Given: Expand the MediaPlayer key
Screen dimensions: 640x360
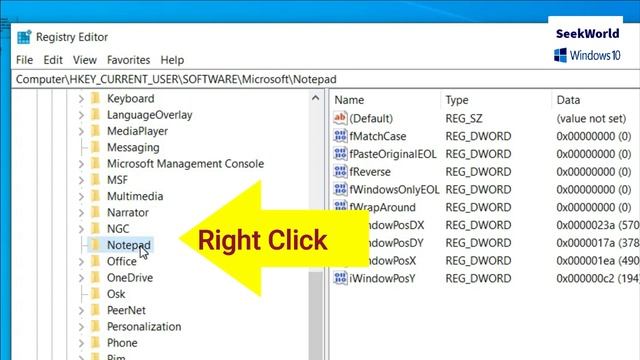Looking at the screenshot, I should (81, 131).
